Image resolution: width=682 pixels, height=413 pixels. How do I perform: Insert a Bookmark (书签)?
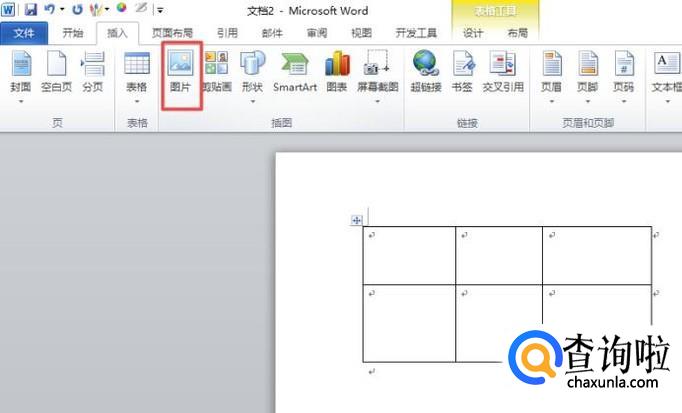462,72
